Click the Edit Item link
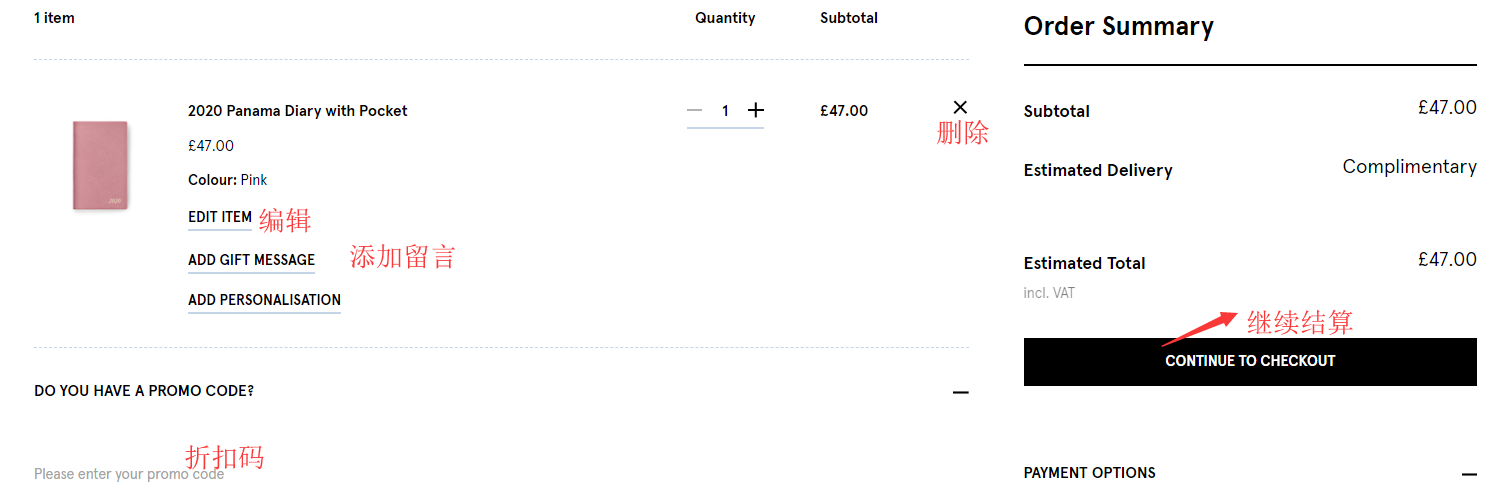 220,217
